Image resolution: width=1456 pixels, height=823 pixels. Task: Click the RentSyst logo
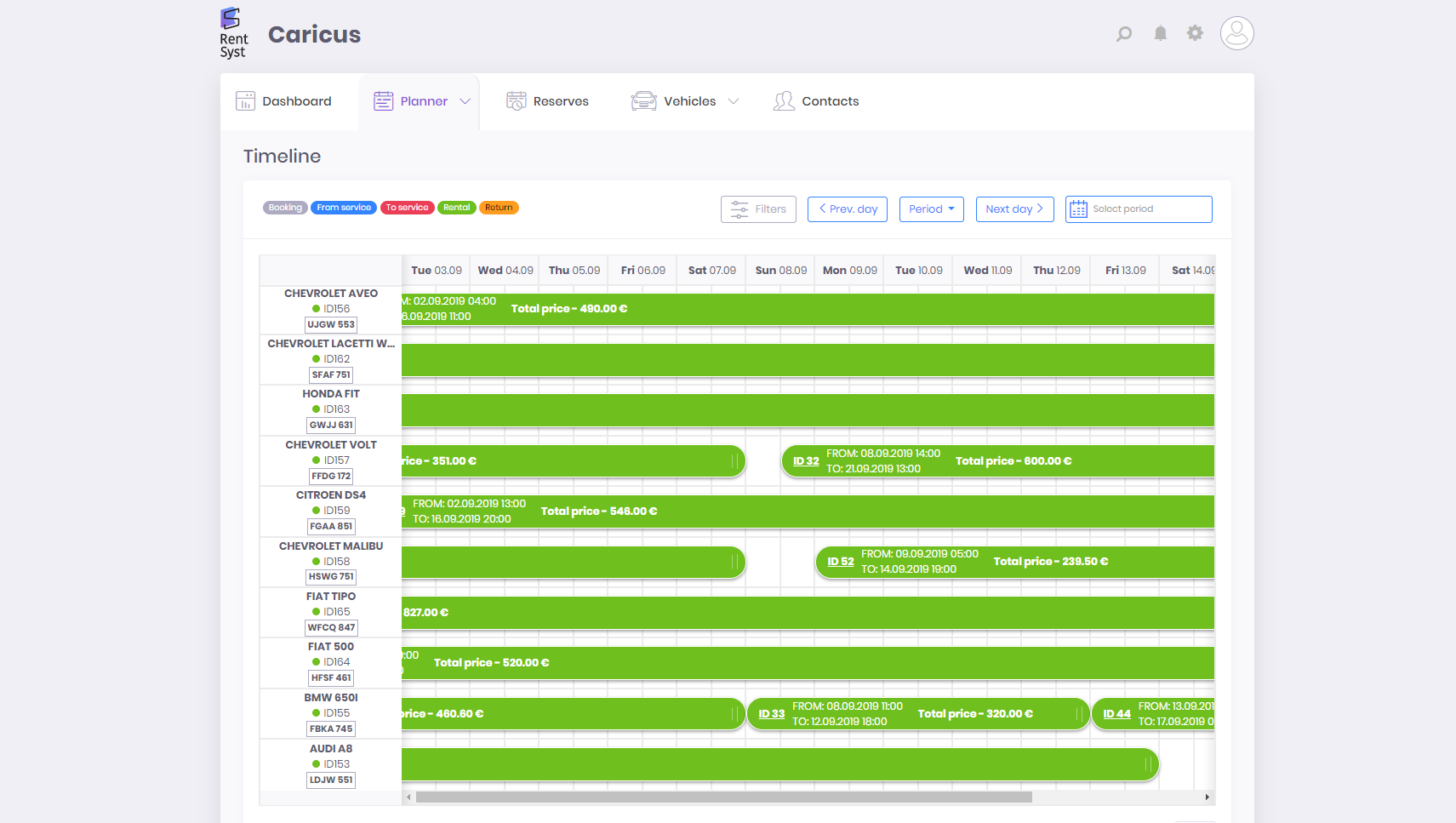232,33
